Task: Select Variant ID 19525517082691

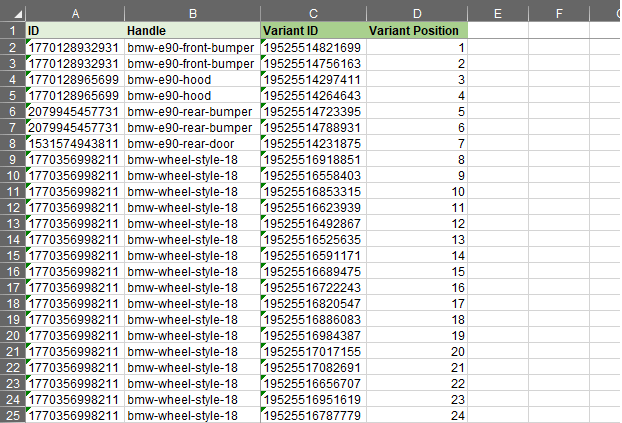Action: tap(313, 367)
